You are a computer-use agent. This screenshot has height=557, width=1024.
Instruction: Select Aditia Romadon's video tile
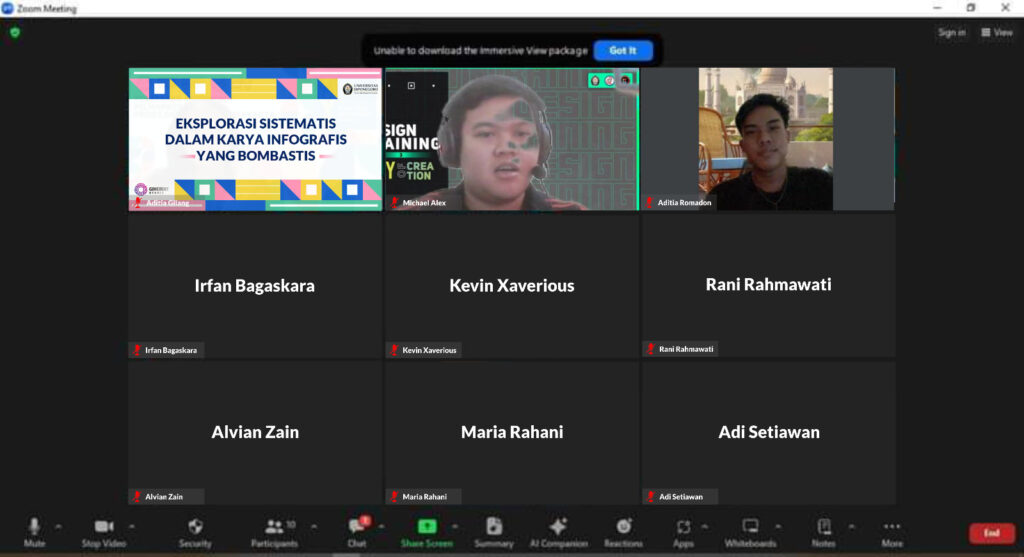(x=768, y=139)
